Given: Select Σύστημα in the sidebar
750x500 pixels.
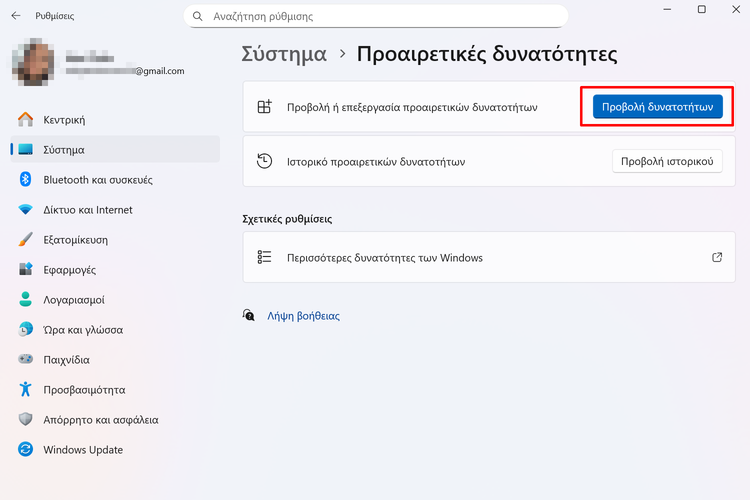Looking at the screenshot, I should pos(64,150).
